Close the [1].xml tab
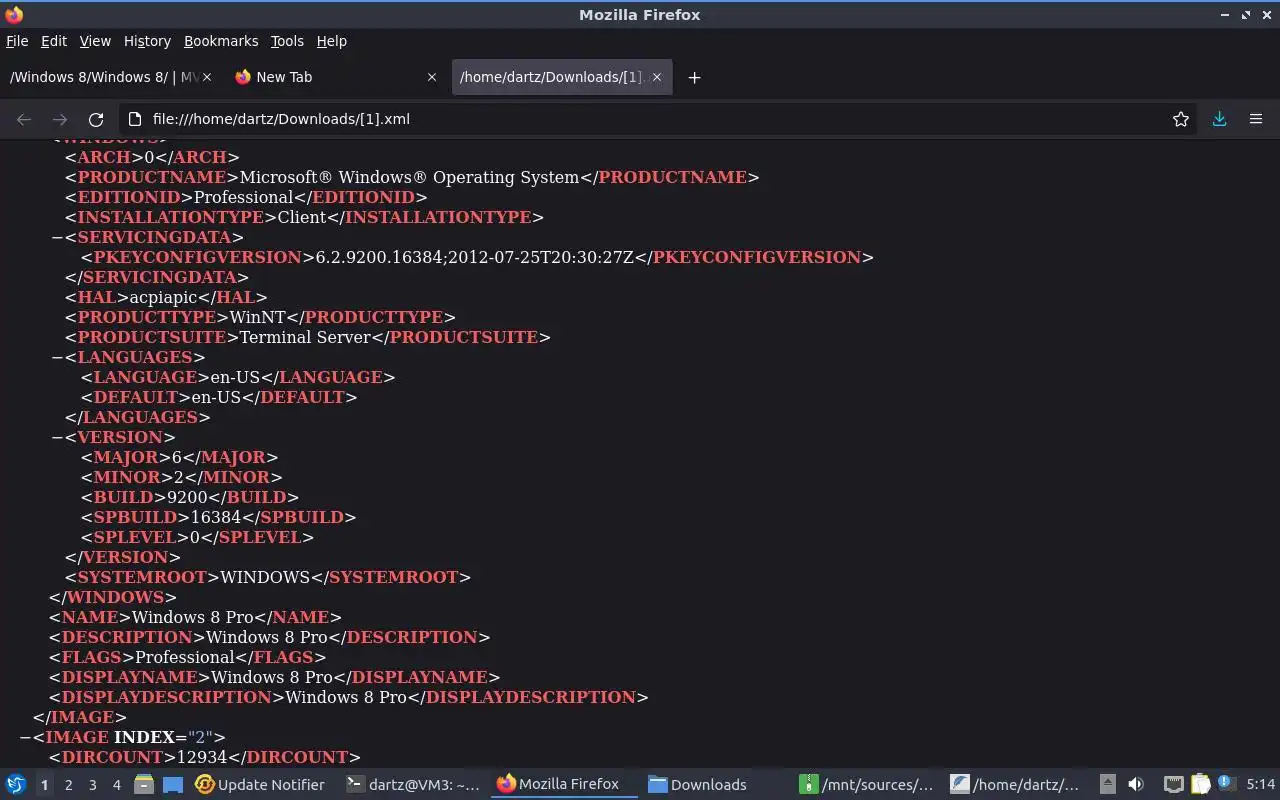The width and height of the screenshot is (1280, 800). coord(658,77)
